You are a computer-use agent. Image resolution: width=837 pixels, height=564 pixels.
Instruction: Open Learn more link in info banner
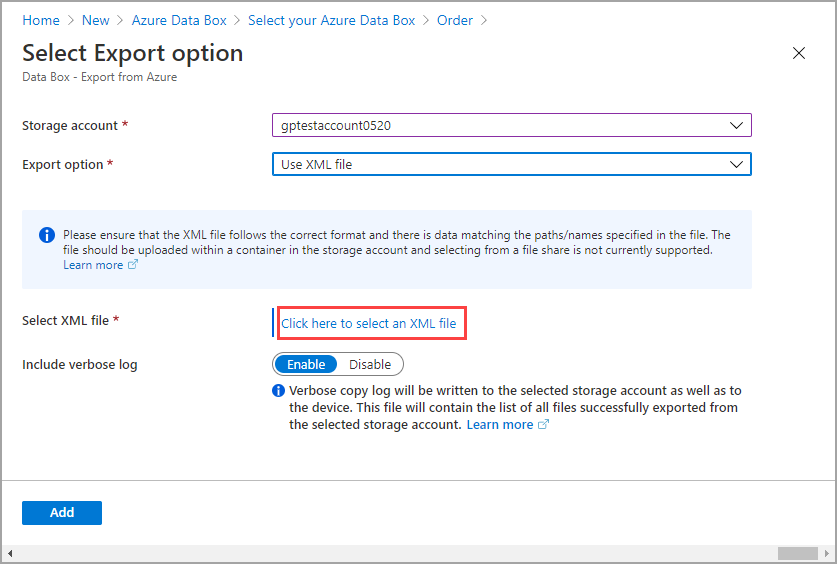tap(93, 265)
